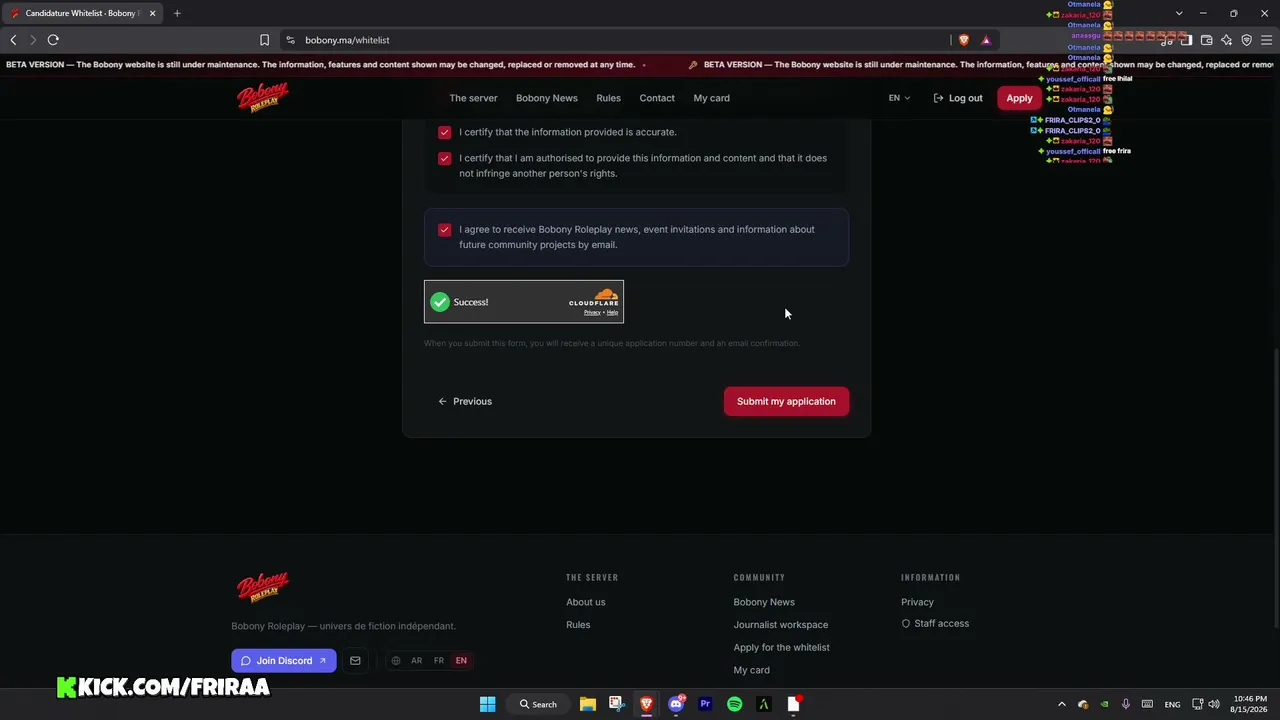Click Bobony News under Community footer
The image size is (1280, 720).
tap(764, 602)
